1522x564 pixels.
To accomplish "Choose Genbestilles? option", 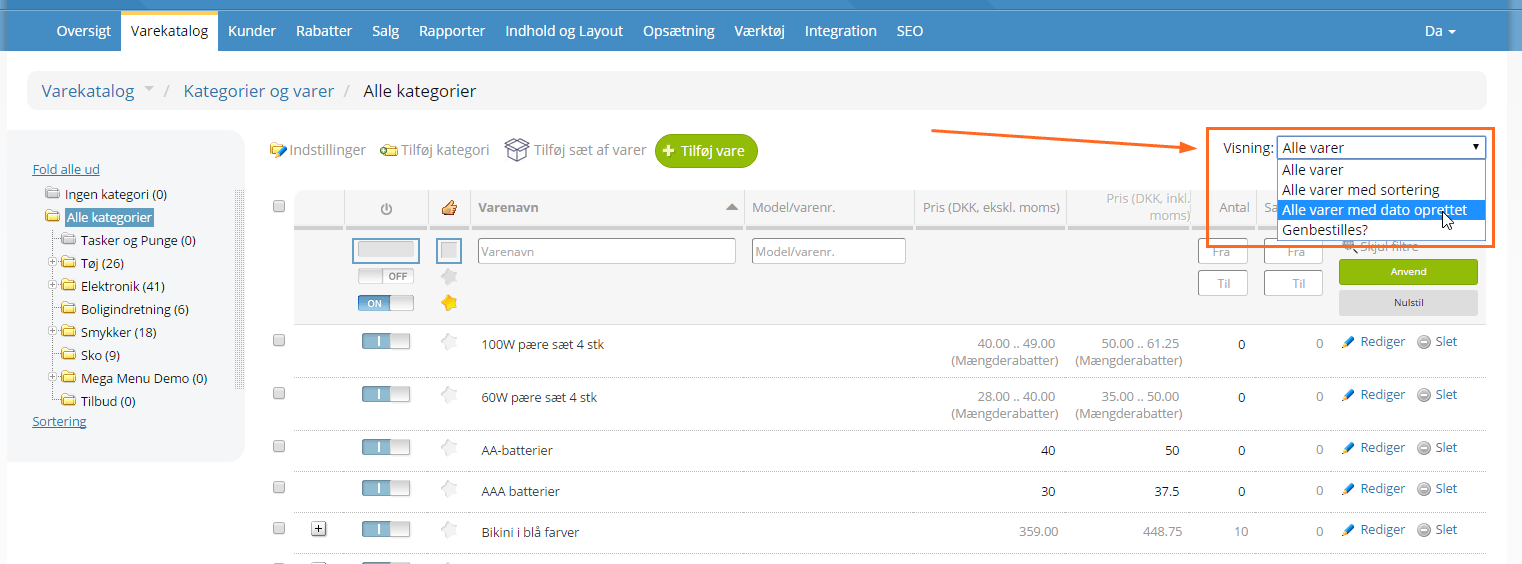I will 1381,230.
